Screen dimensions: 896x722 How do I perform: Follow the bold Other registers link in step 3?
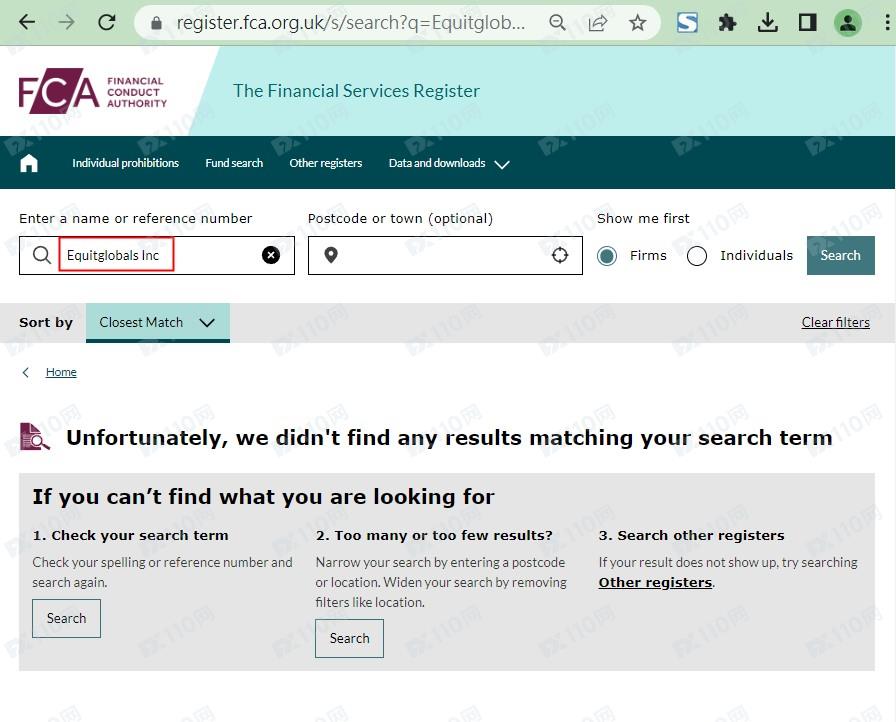tap(655, 582)
